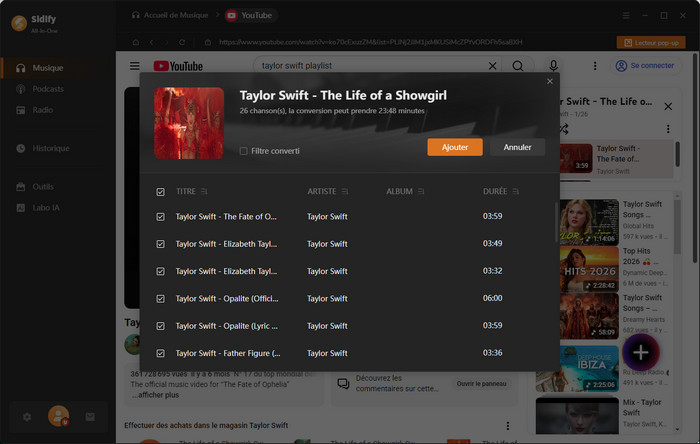The width and height of the screenshot is (700, 444).
Task: Close the playlist conversion dialog
Action: pos(549,81)
